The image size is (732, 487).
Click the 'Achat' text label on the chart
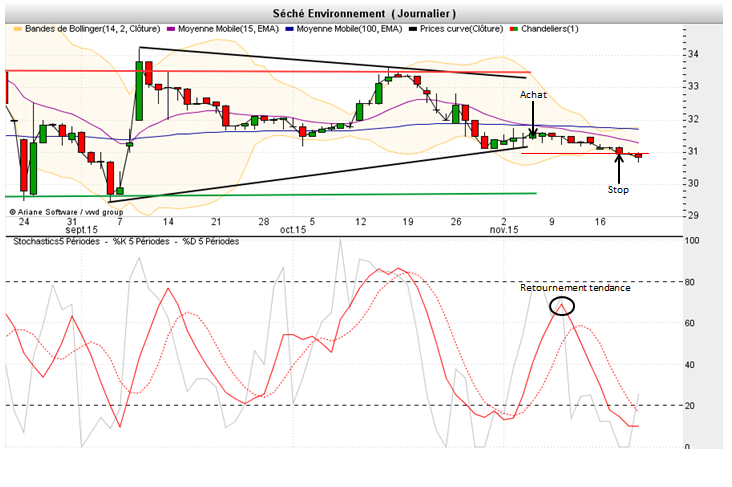(533, 95)
